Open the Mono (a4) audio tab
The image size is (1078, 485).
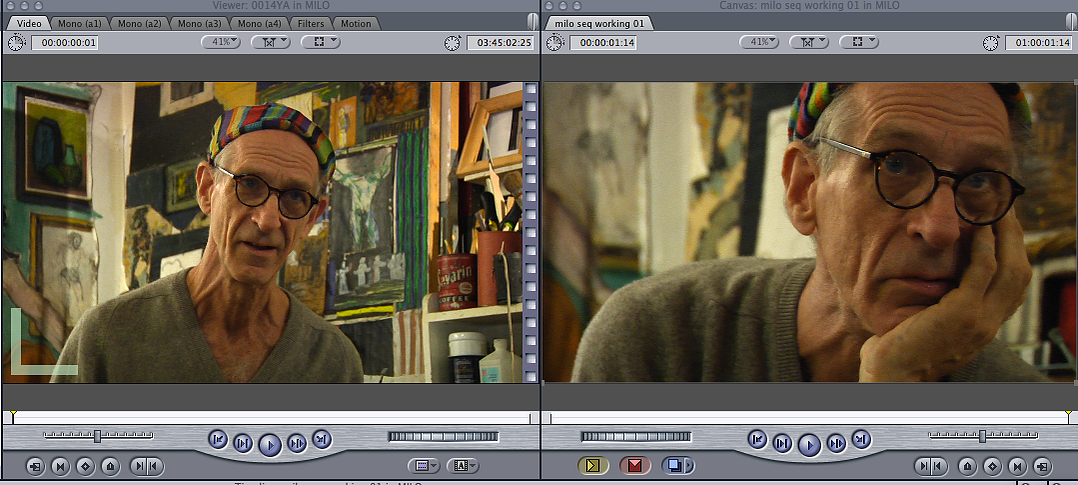point(259,23)
